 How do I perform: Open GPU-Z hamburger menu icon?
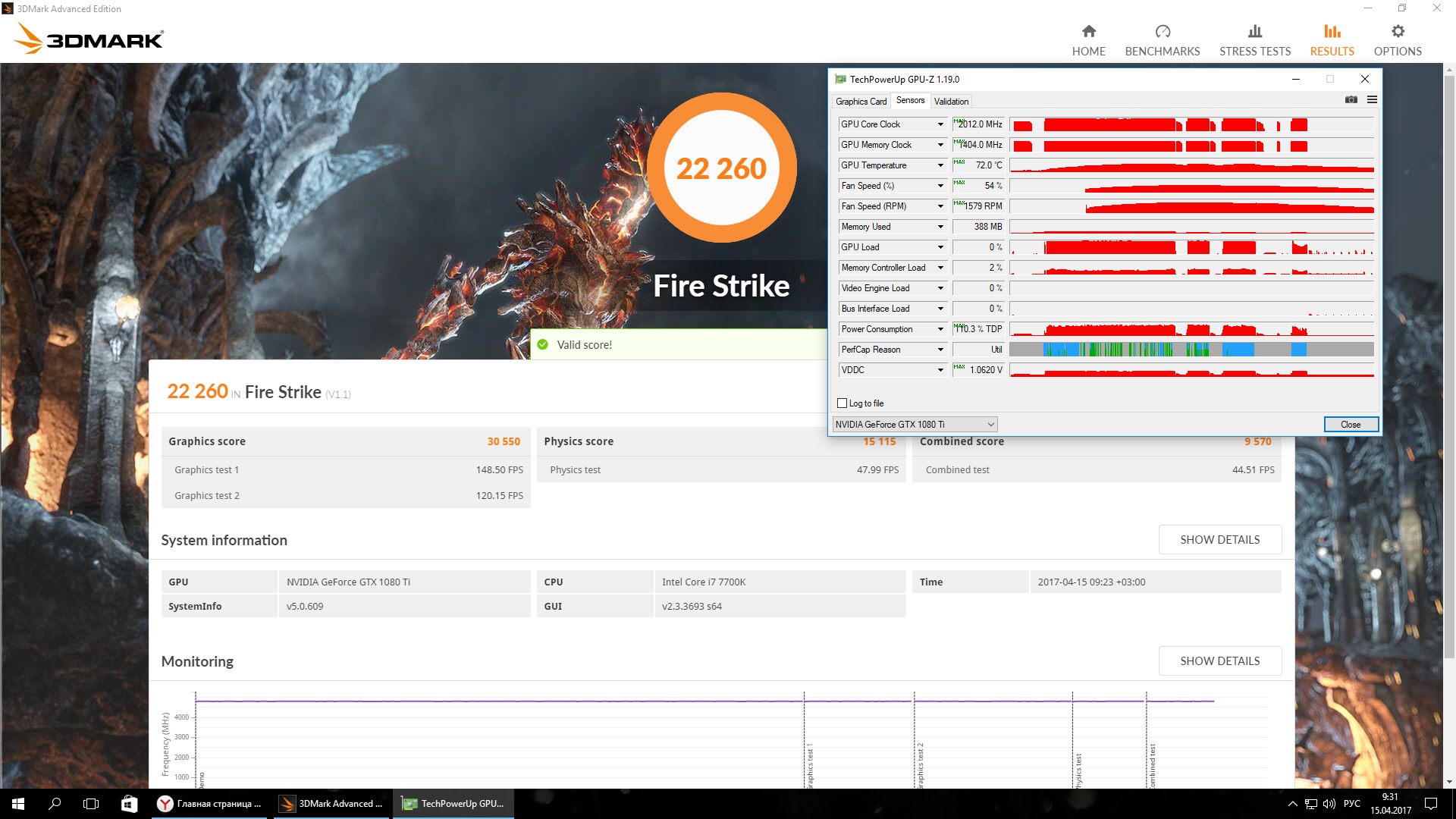pyautogui.click(x=1372, y=100)
